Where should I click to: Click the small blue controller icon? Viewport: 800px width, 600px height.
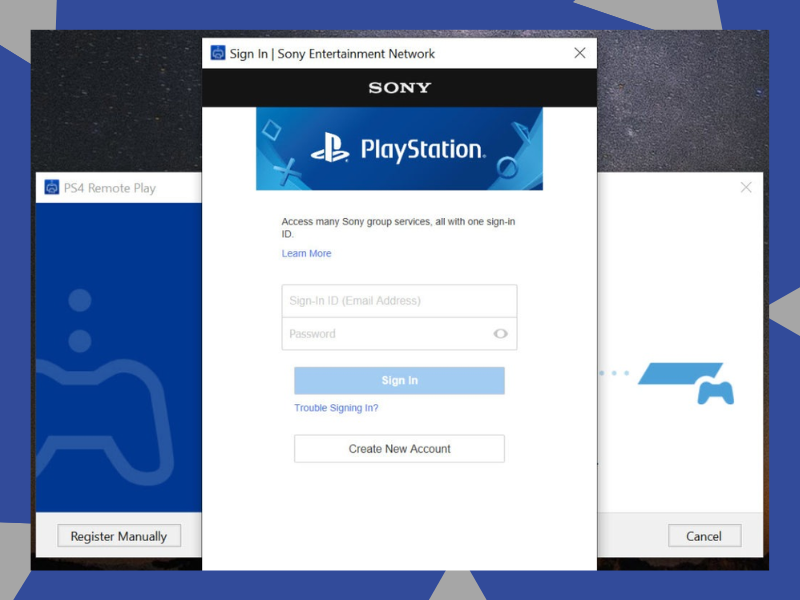(715, 392)
